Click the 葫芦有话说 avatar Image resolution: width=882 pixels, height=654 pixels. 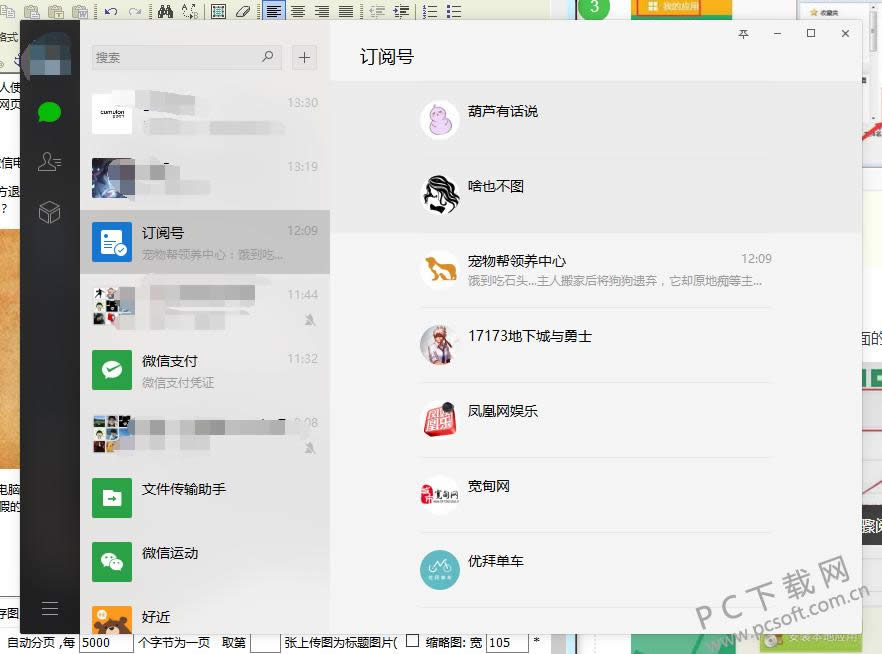[x=439, y=120]
